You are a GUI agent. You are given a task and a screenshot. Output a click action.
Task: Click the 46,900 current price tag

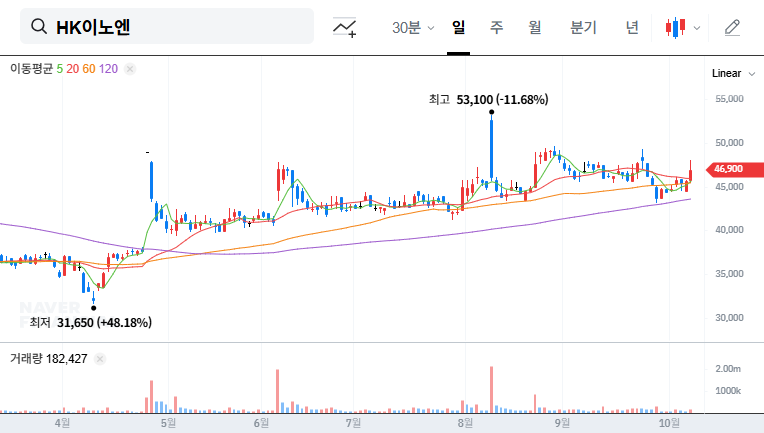tap(735, 169)
